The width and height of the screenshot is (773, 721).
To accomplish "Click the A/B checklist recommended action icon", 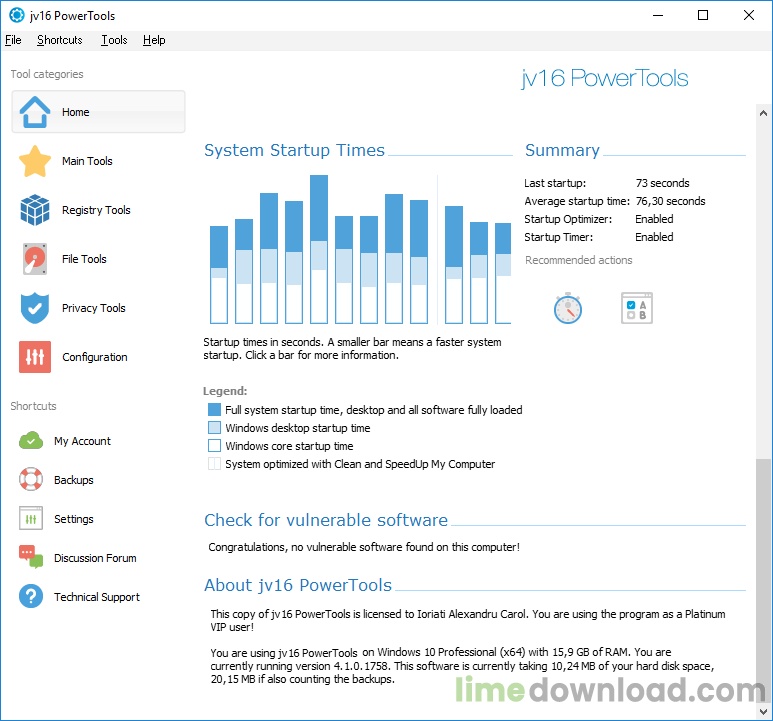I will pyautogui.click(x=637, y=309).
